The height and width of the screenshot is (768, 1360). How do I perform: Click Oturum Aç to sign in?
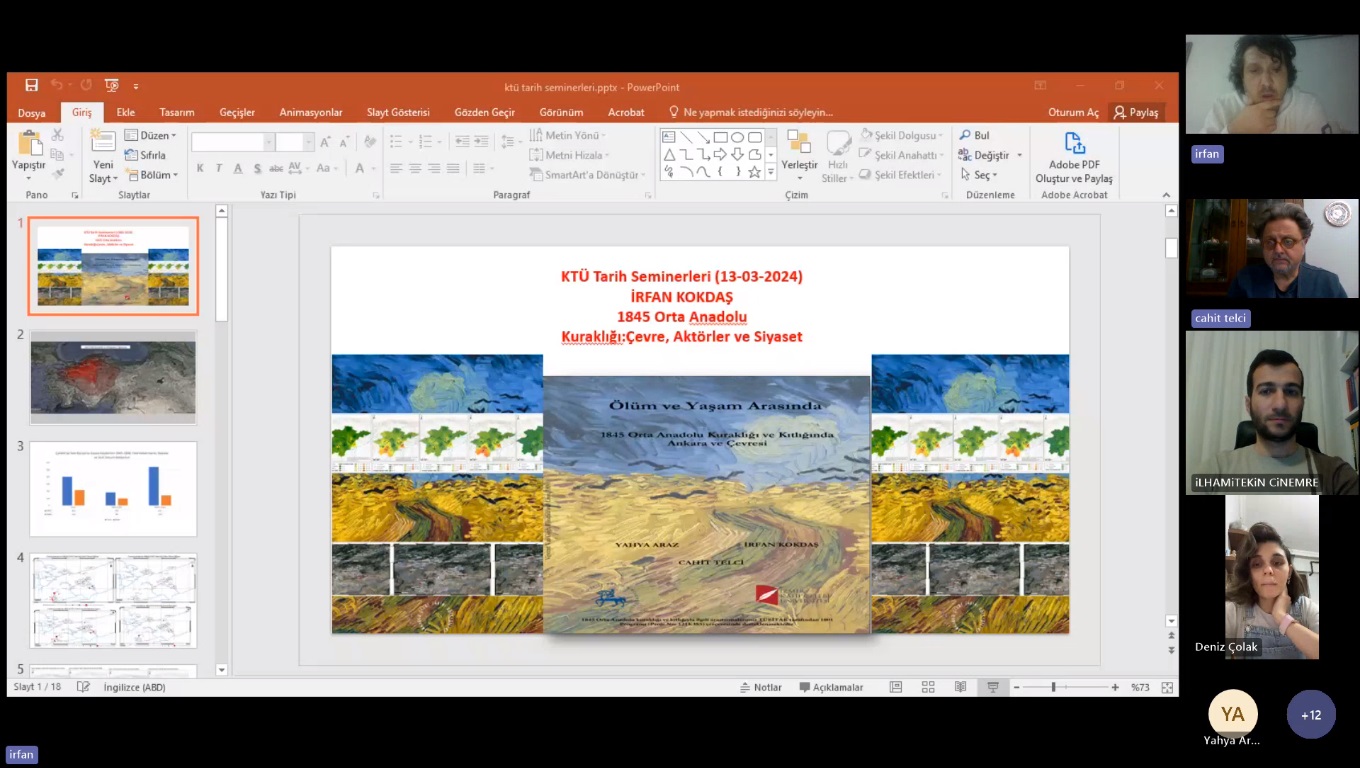pyautogui.click(x=1073, y=113)
